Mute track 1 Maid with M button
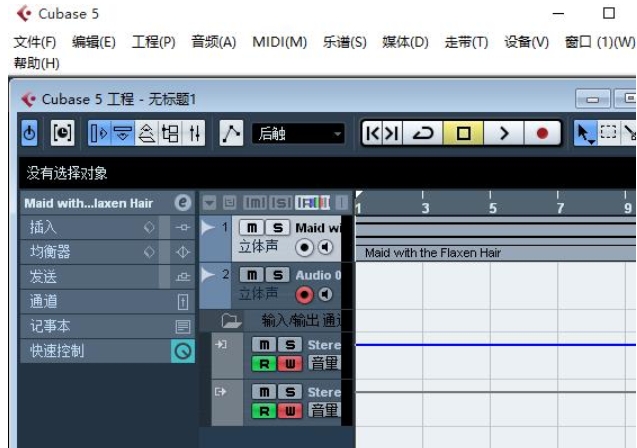 [252, 227]
